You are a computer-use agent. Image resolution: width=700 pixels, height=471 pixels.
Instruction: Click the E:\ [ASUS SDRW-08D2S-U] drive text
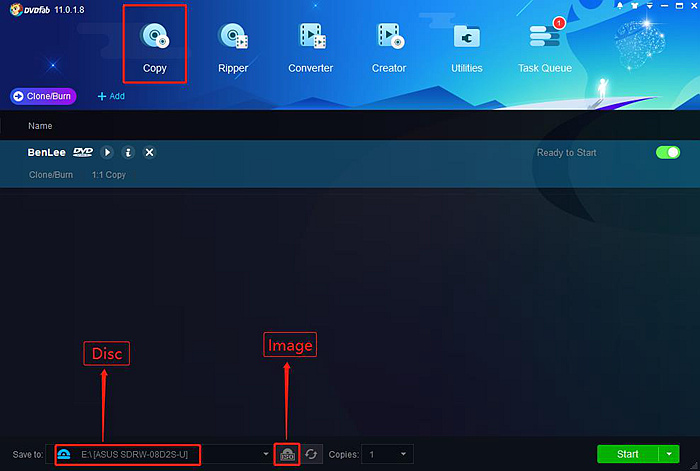tap(134, 454)
